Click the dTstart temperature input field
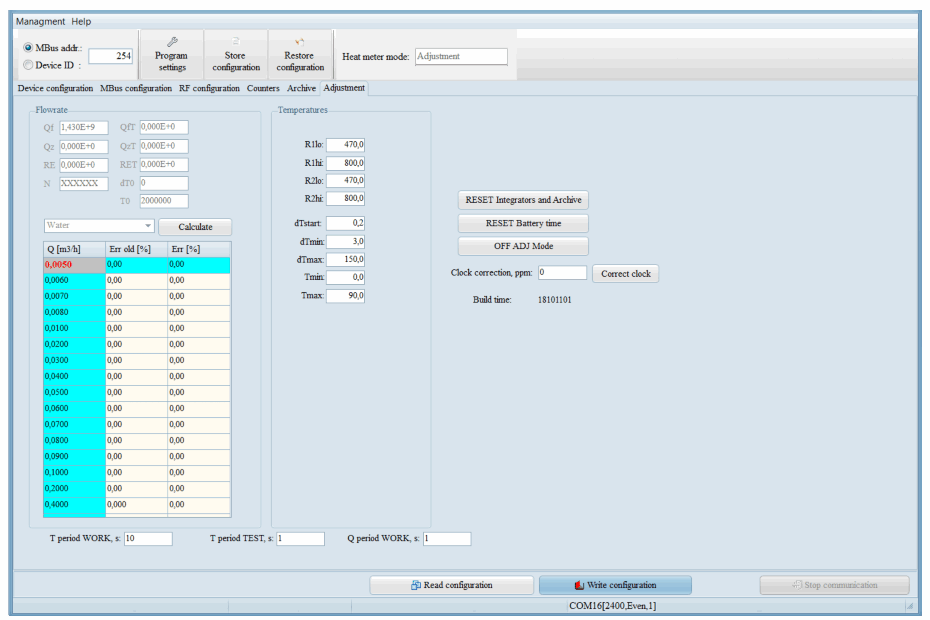The image size is (930, 620). coord(345,223)
